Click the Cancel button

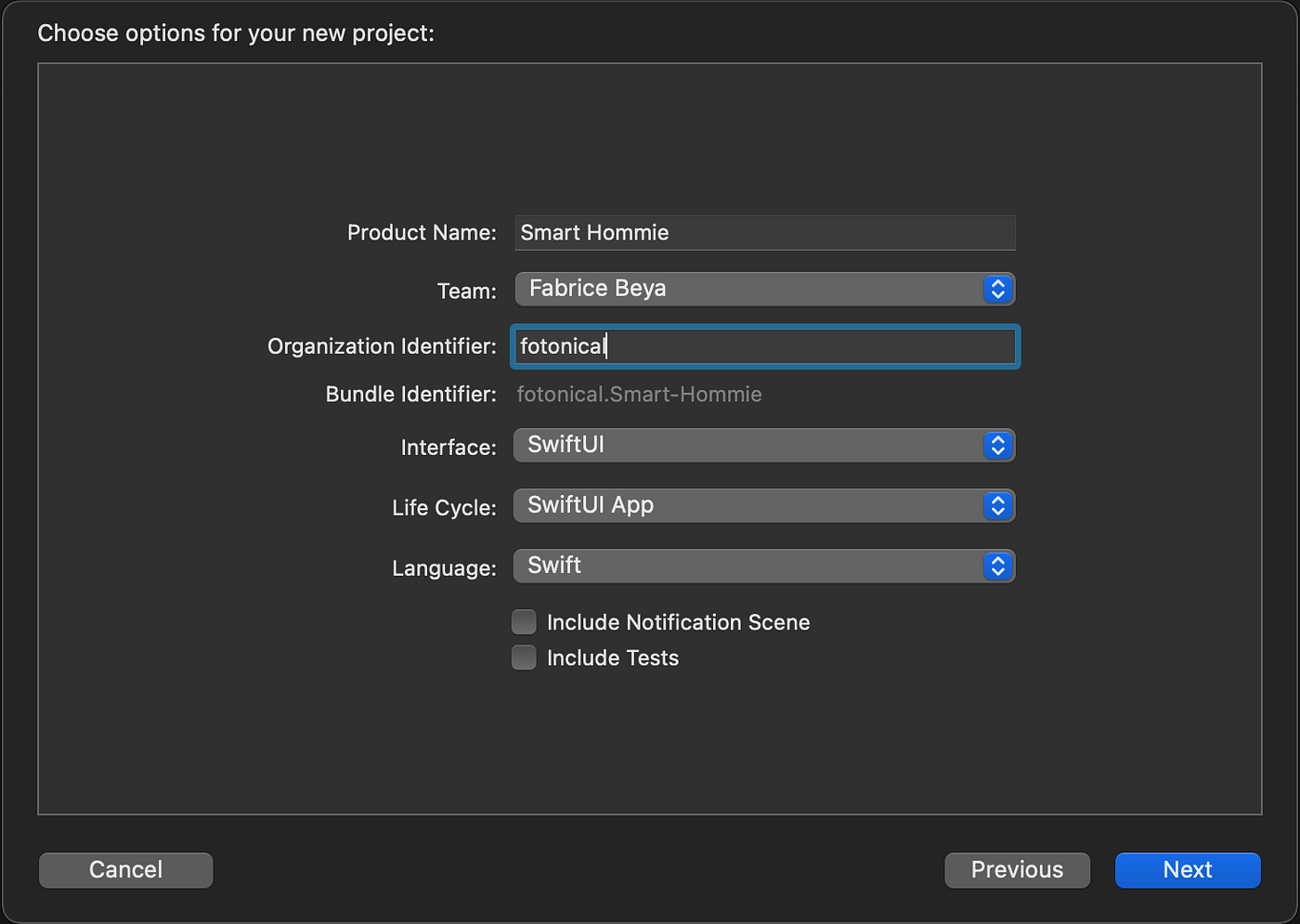click(125, 870)
